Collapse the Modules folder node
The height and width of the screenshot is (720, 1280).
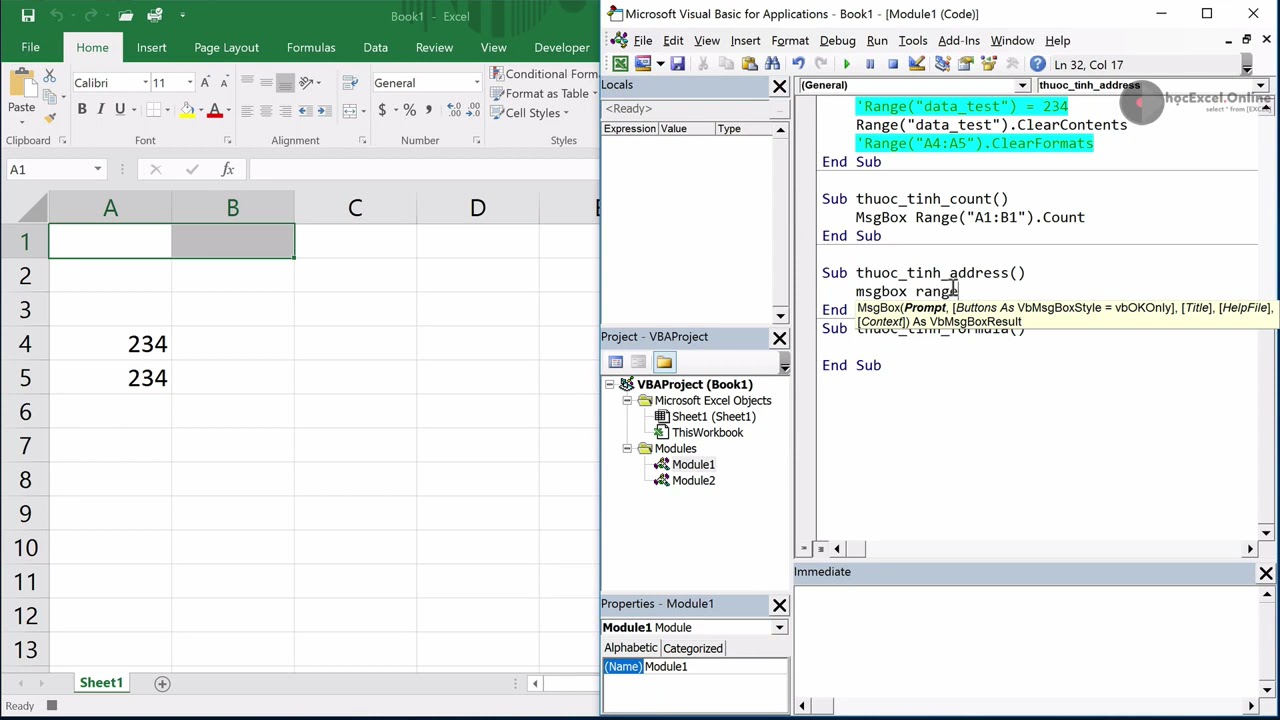(x=627, y=449)
